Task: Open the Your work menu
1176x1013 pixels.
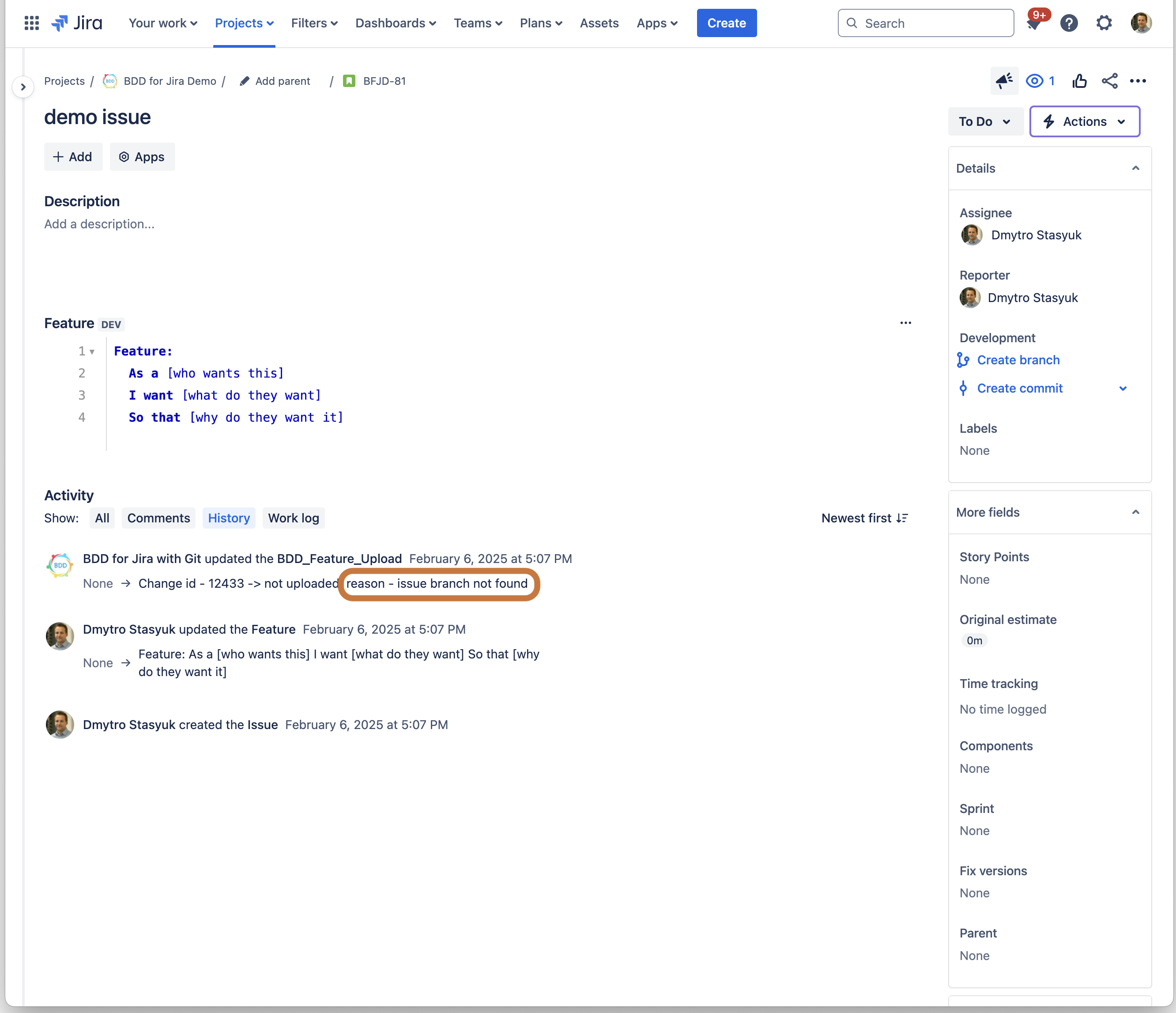Action: [x=163, y=23]
